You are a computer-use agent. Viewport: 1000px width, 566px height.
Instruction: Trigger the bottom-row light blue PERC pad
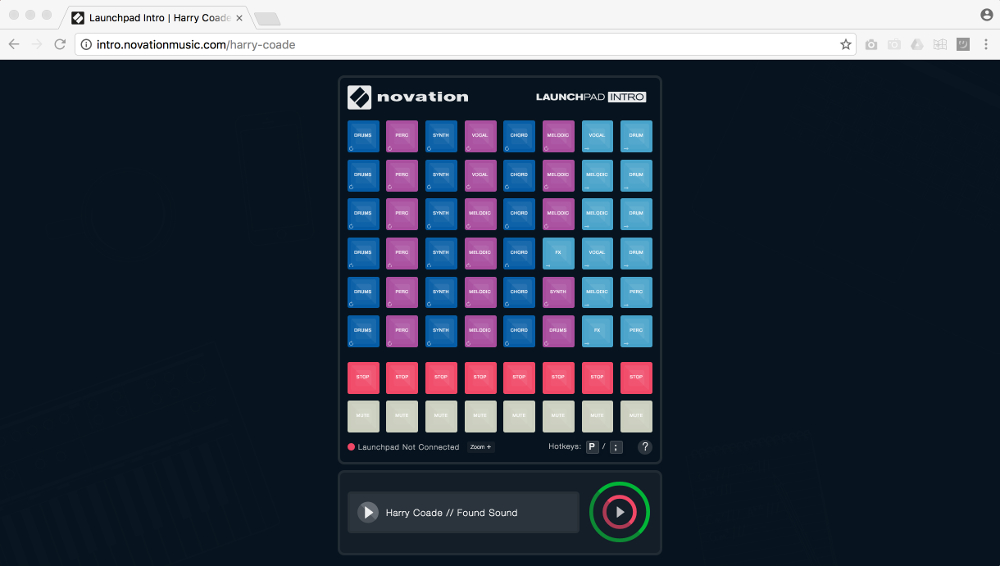coord(636,331)
